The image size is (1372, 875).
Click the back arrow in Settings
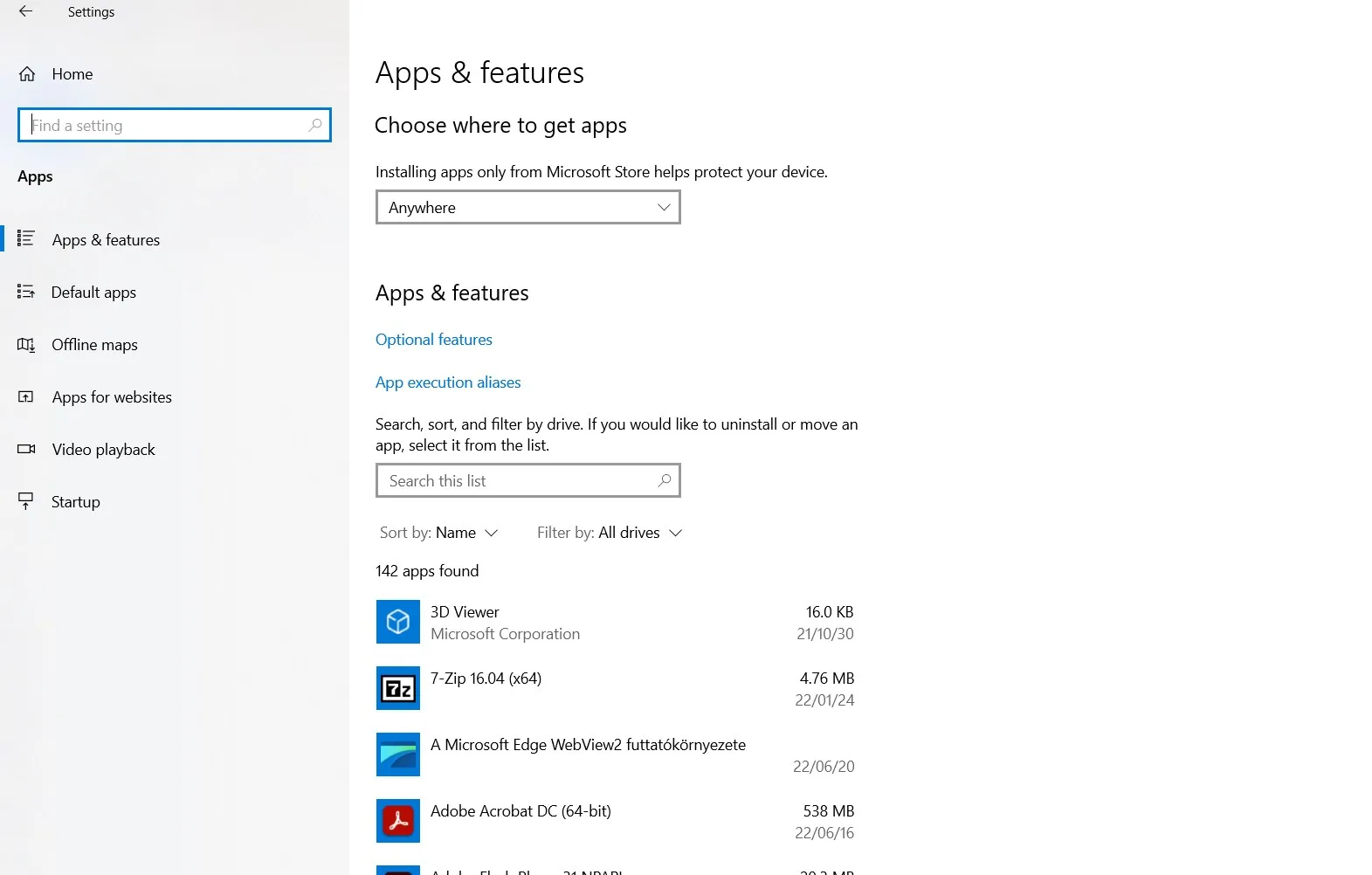click(x=25, y=11)
